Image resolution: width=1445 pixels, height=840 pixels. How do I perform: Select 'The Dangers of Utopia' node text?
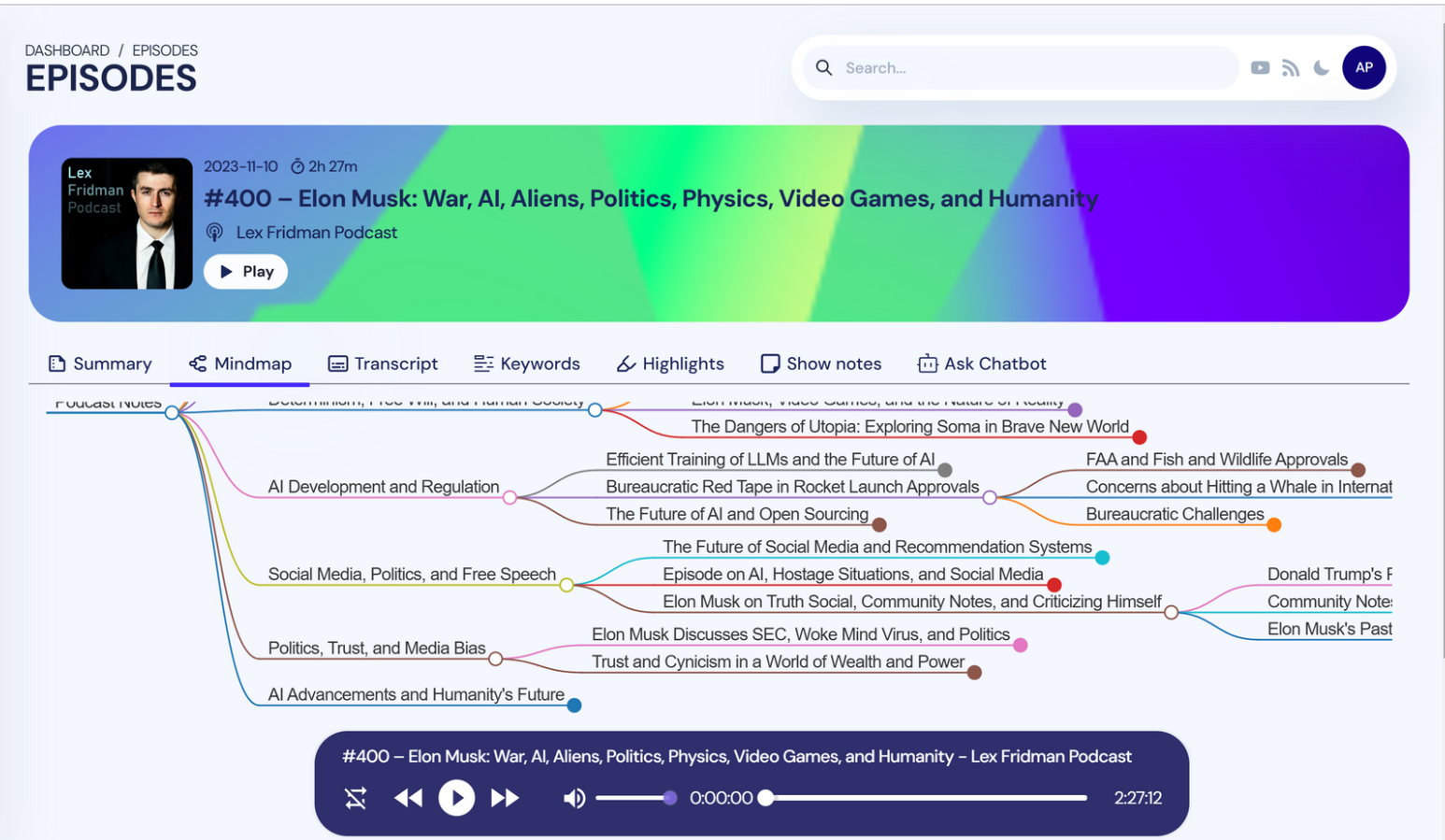coord(910,427)
